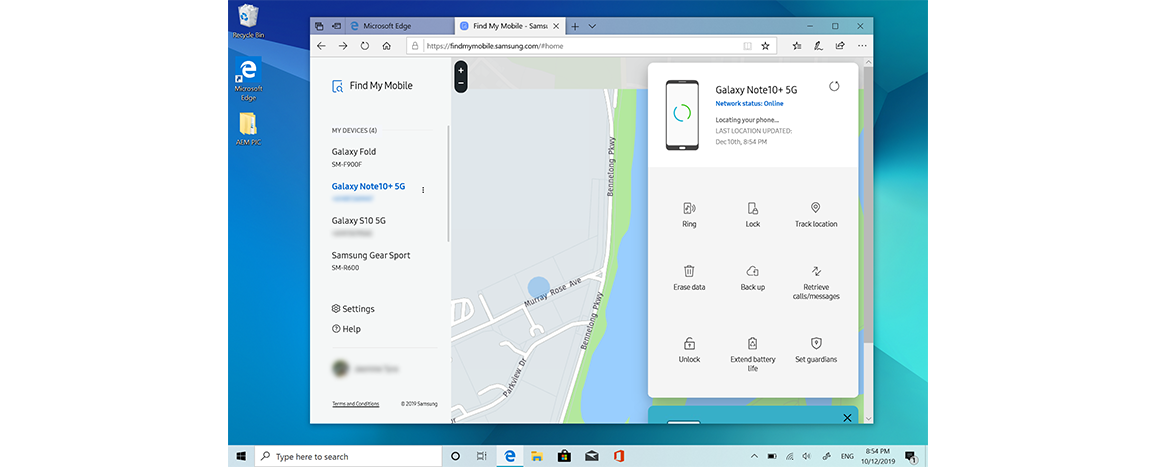Open Edge favorites hub
Screen dimensions: 1156x467
coord(797,46)
